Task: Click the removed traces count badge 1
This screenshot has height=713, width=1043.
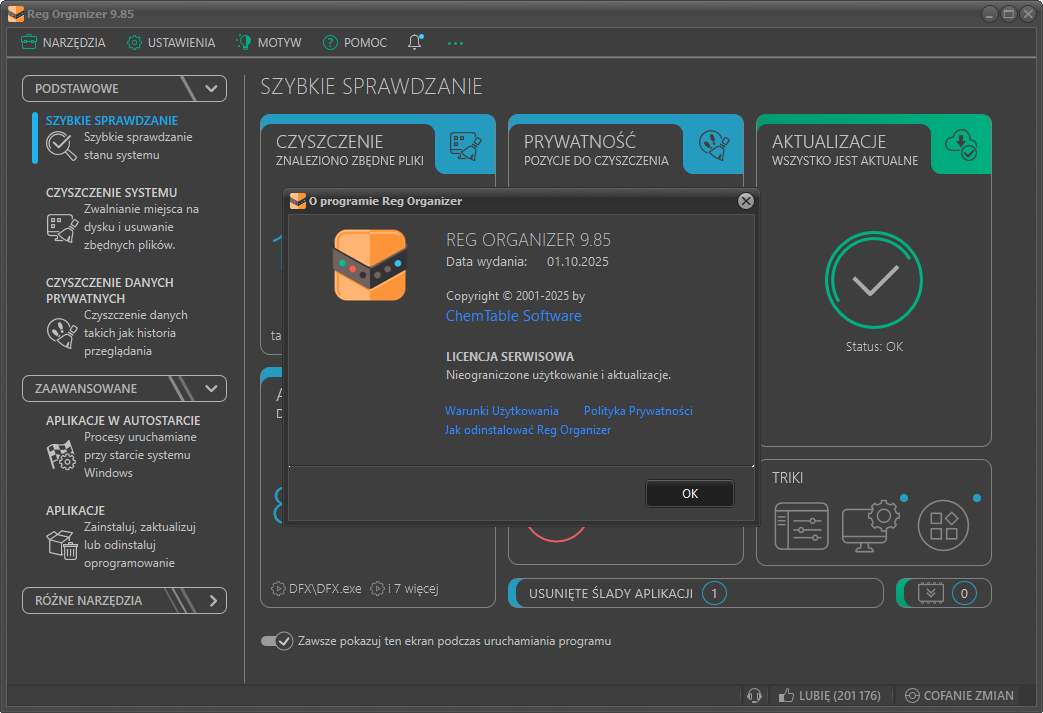Action: click(714, 593)
